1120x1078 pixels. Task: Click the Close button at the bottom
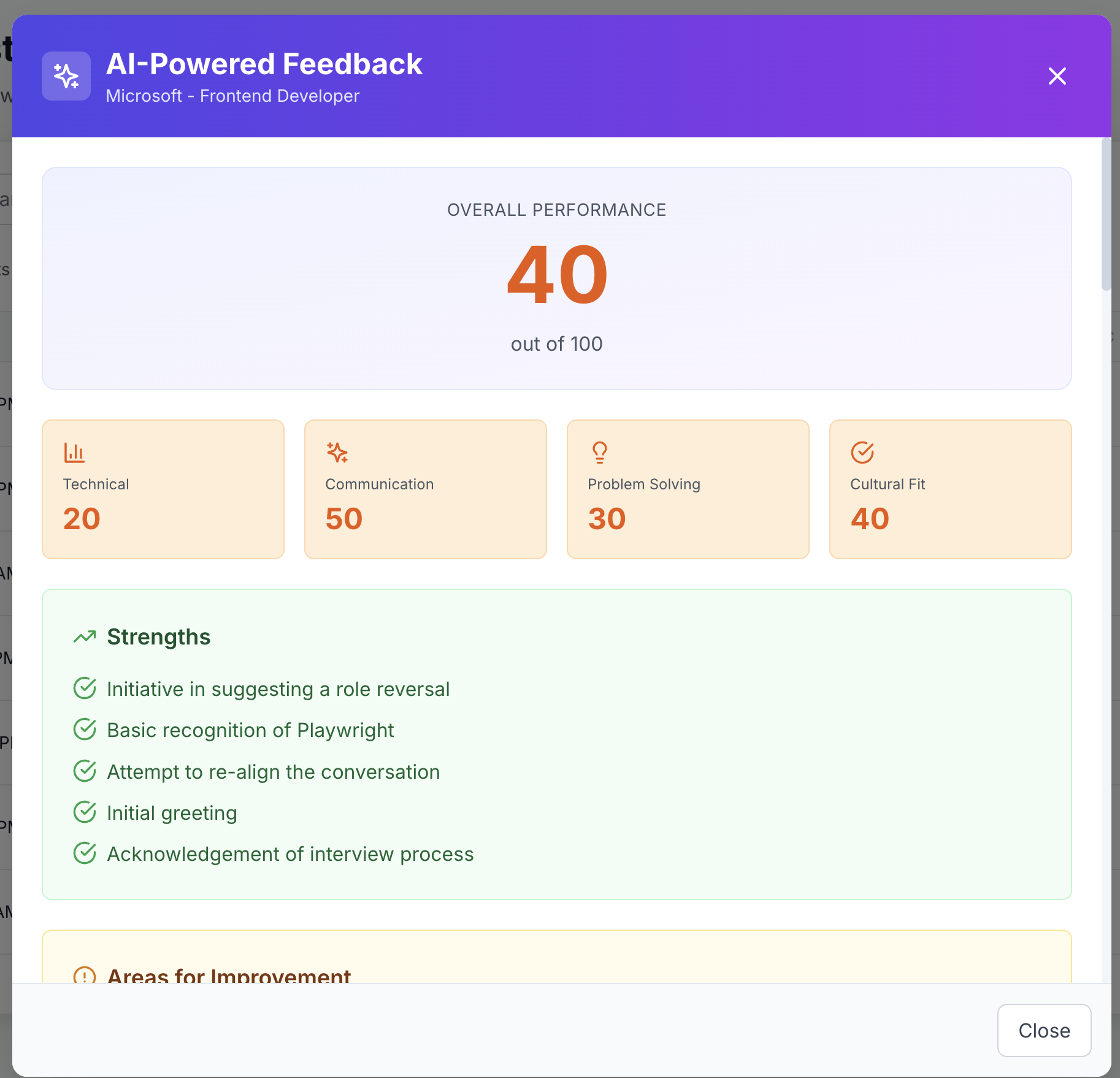[1043, 1030]
